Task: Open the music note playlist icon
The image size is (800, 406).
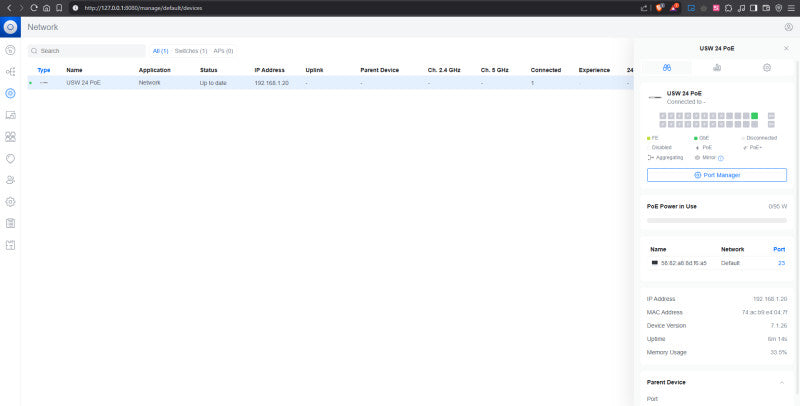Action: tap(741, 8)
